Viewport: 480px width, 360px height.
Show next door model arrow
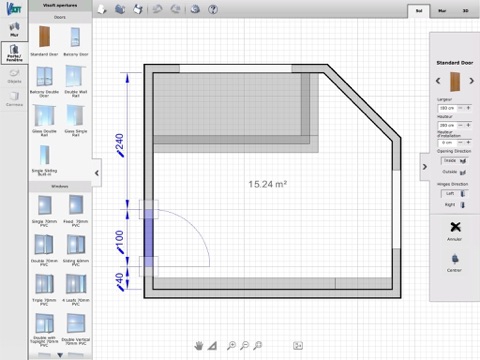coord(471,81)
